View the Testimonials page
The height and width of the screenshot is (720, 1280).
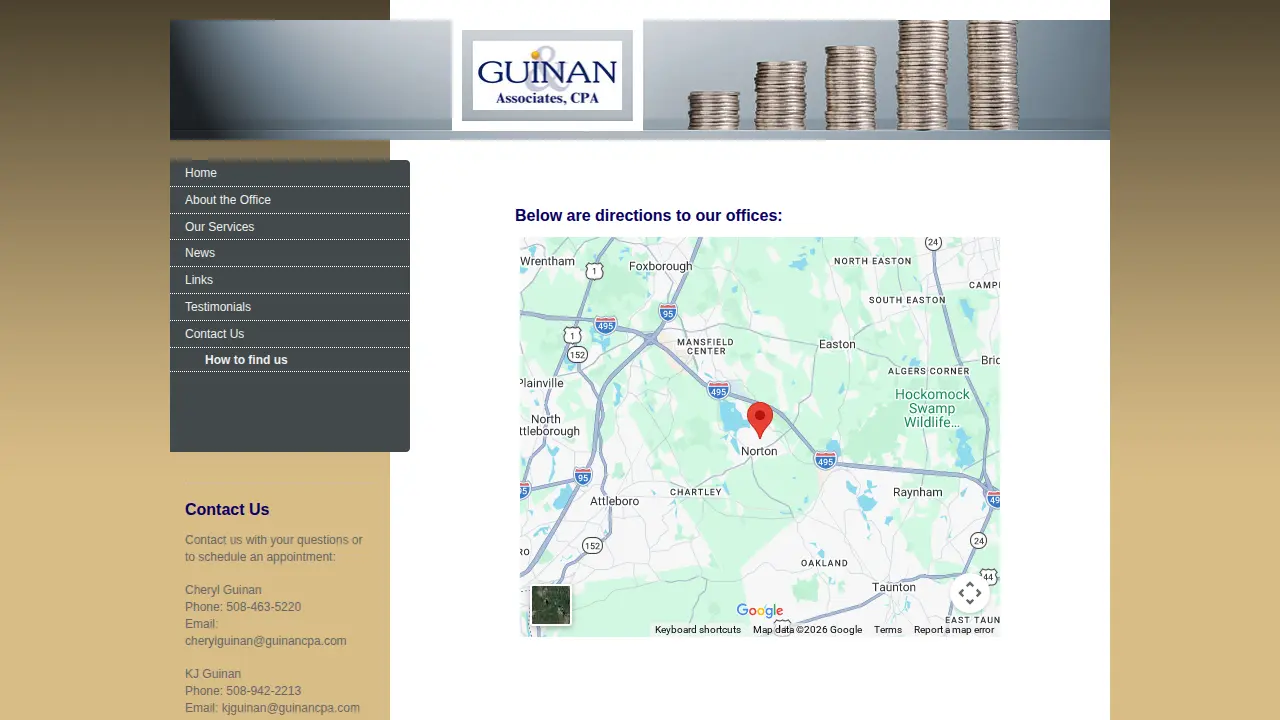pos(290,307)
